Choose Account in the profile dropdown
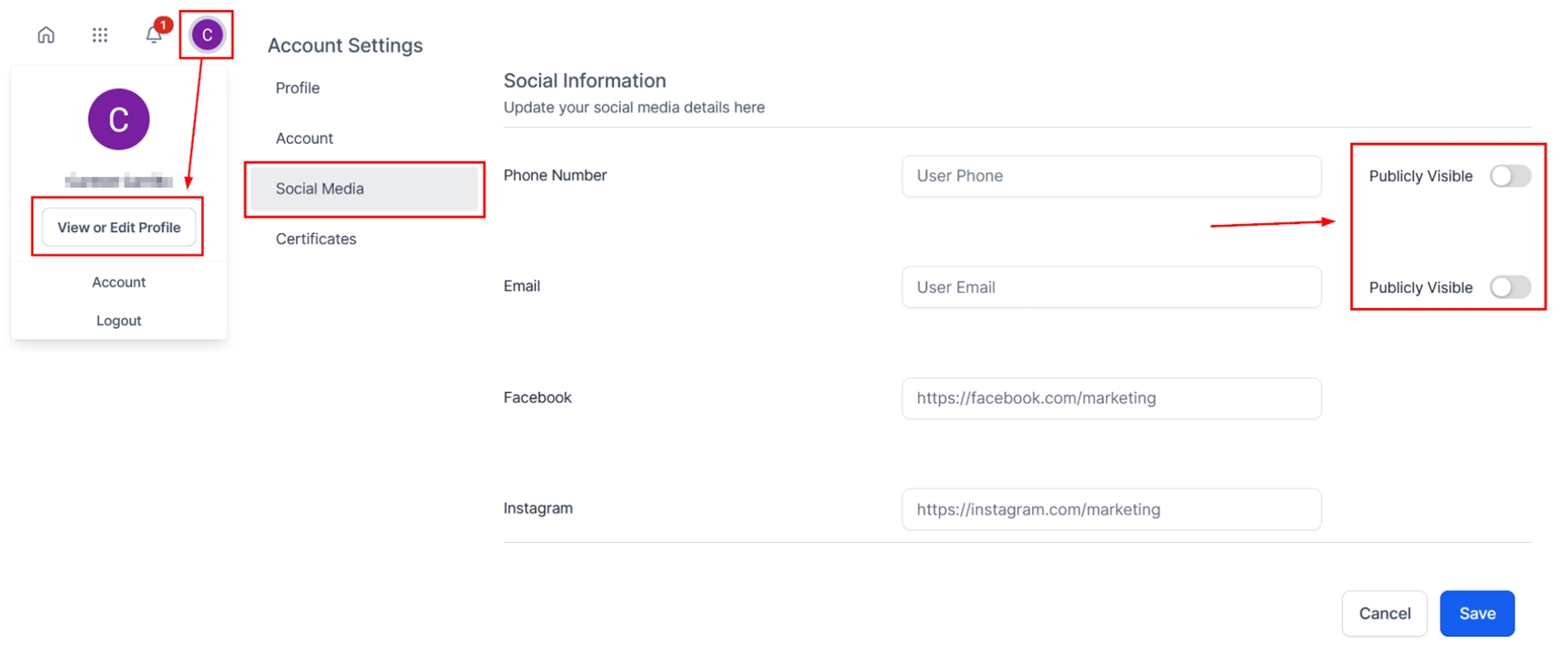The width and height of the screenshot is (1568, 659). pyautogui.click(x=119, y=282)
